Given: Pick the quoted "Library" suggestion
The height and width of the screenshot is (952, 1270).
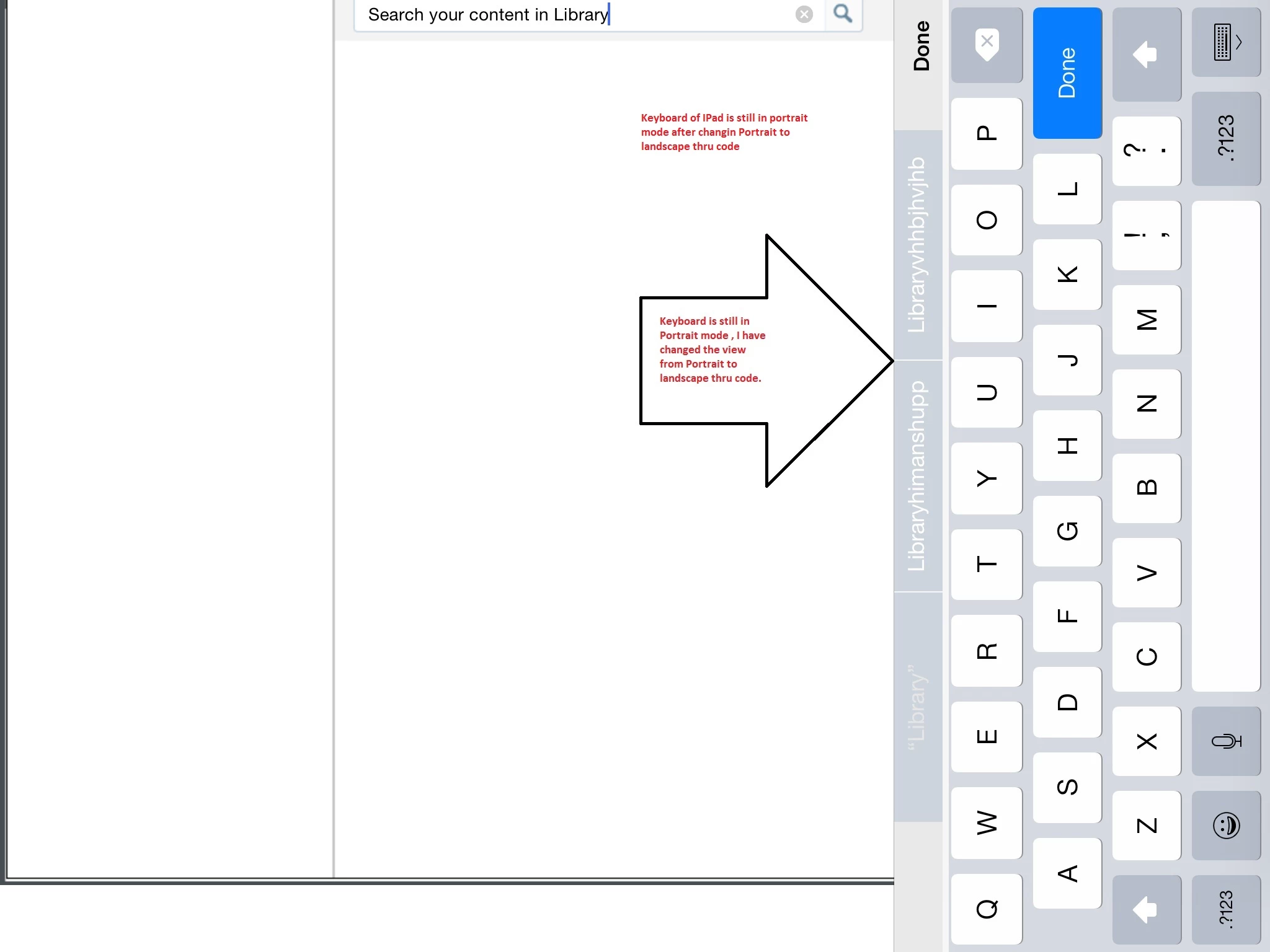Looking at the screenshot, I should click(x=917, y=707).
